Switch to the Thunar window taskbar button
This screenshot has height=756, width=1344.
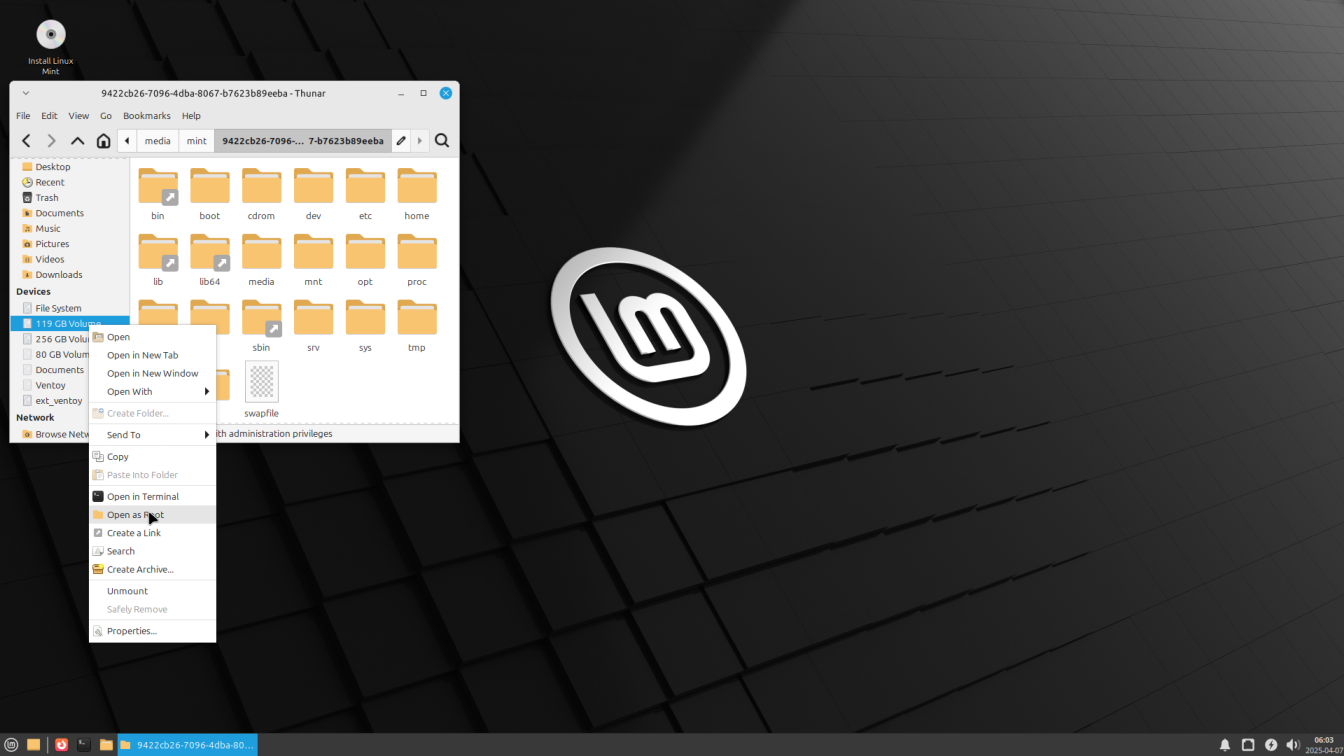point(187,745)
